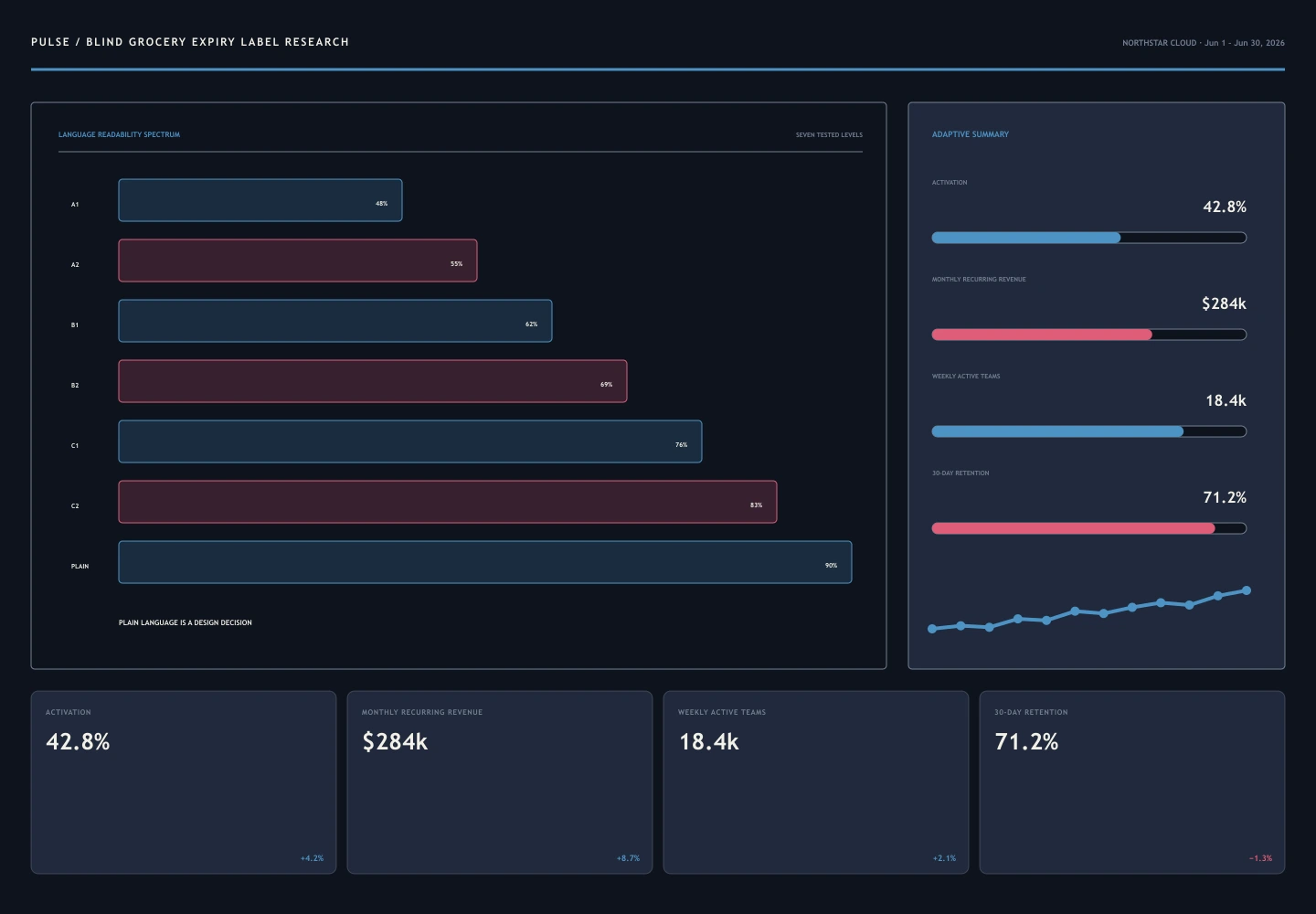Image resolution: width=1316 pixels, height=914 pixels.
Task: Click the 30-Day Retention progress bar
Action: pyautogui.click(x=1089, y=528)
